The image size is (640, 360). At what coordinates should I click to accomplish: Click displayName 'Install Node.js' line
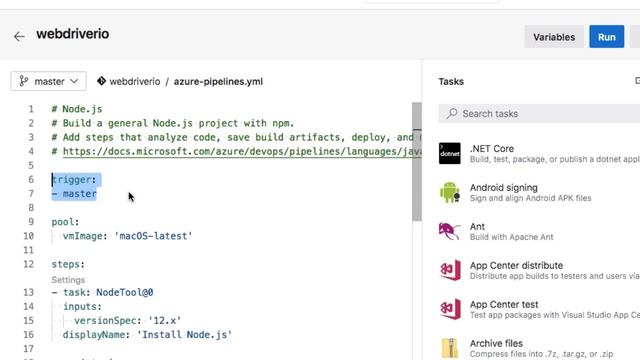point(147,335)
